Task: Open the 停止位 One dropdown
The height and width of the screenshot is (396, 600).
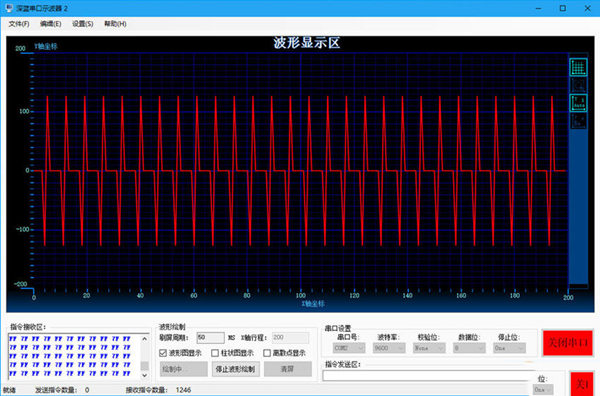Action: tap(509, 348)
